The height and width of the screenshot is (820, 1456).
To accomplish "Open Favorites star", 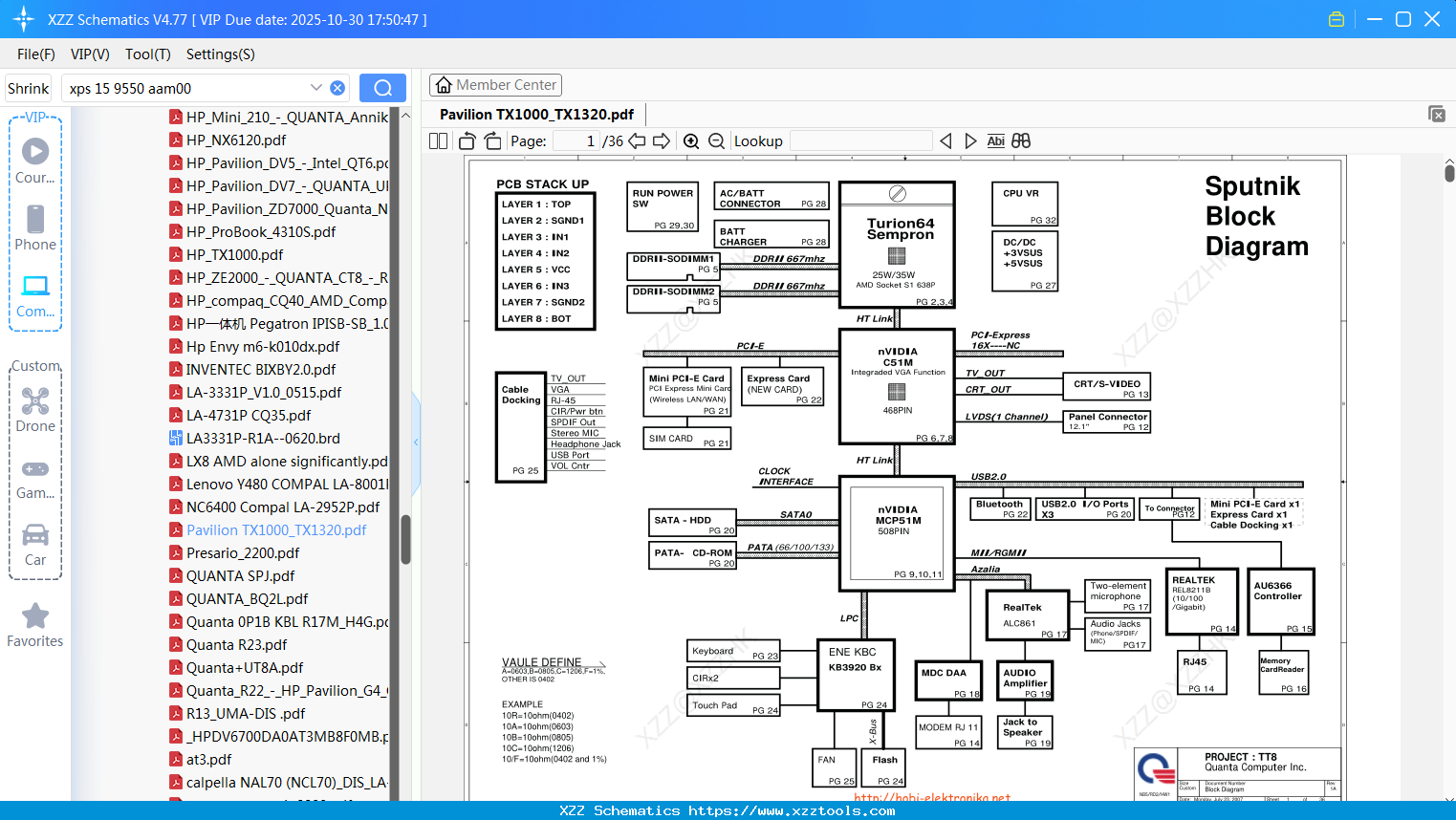I will tap(35, 625).
